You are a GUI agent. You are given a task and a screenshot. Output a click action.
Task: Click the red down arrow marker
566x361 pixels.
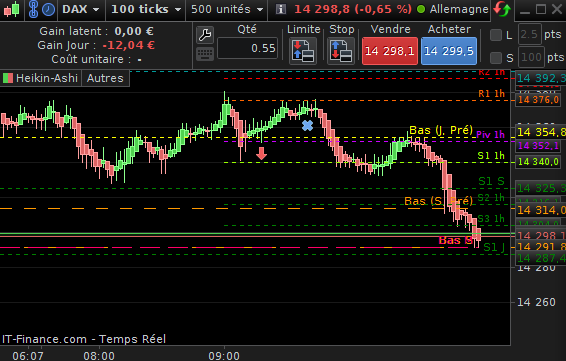point(261,153)
